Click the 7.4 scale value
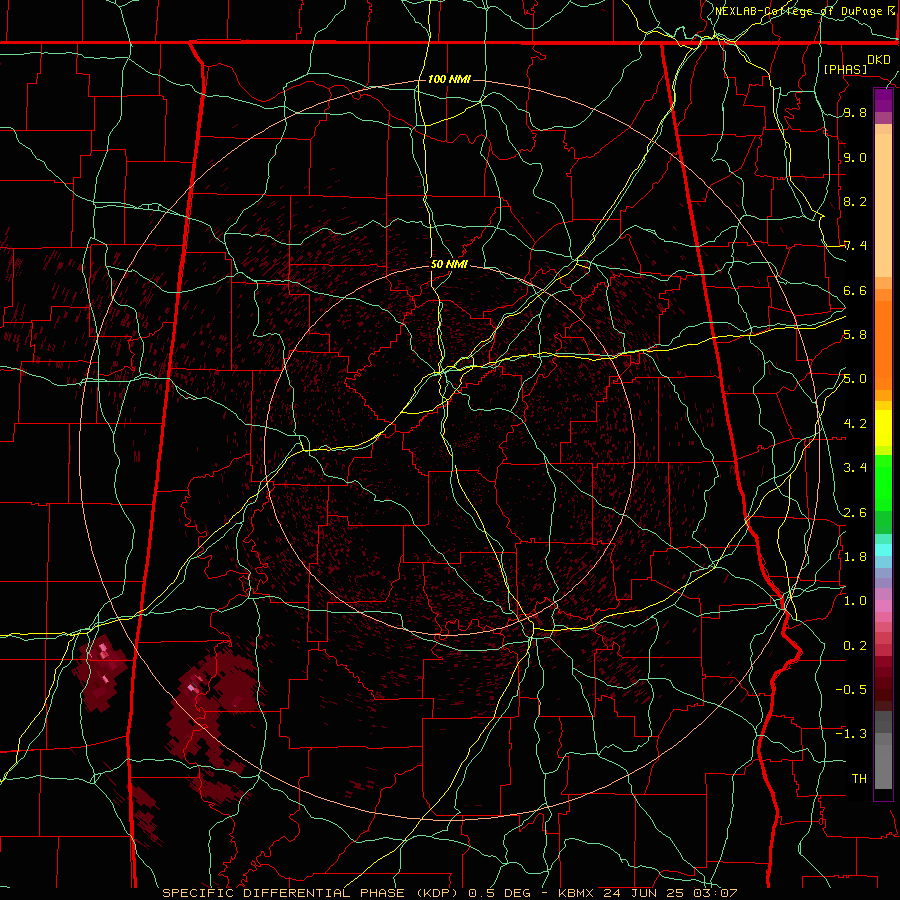 coord(855,246)
